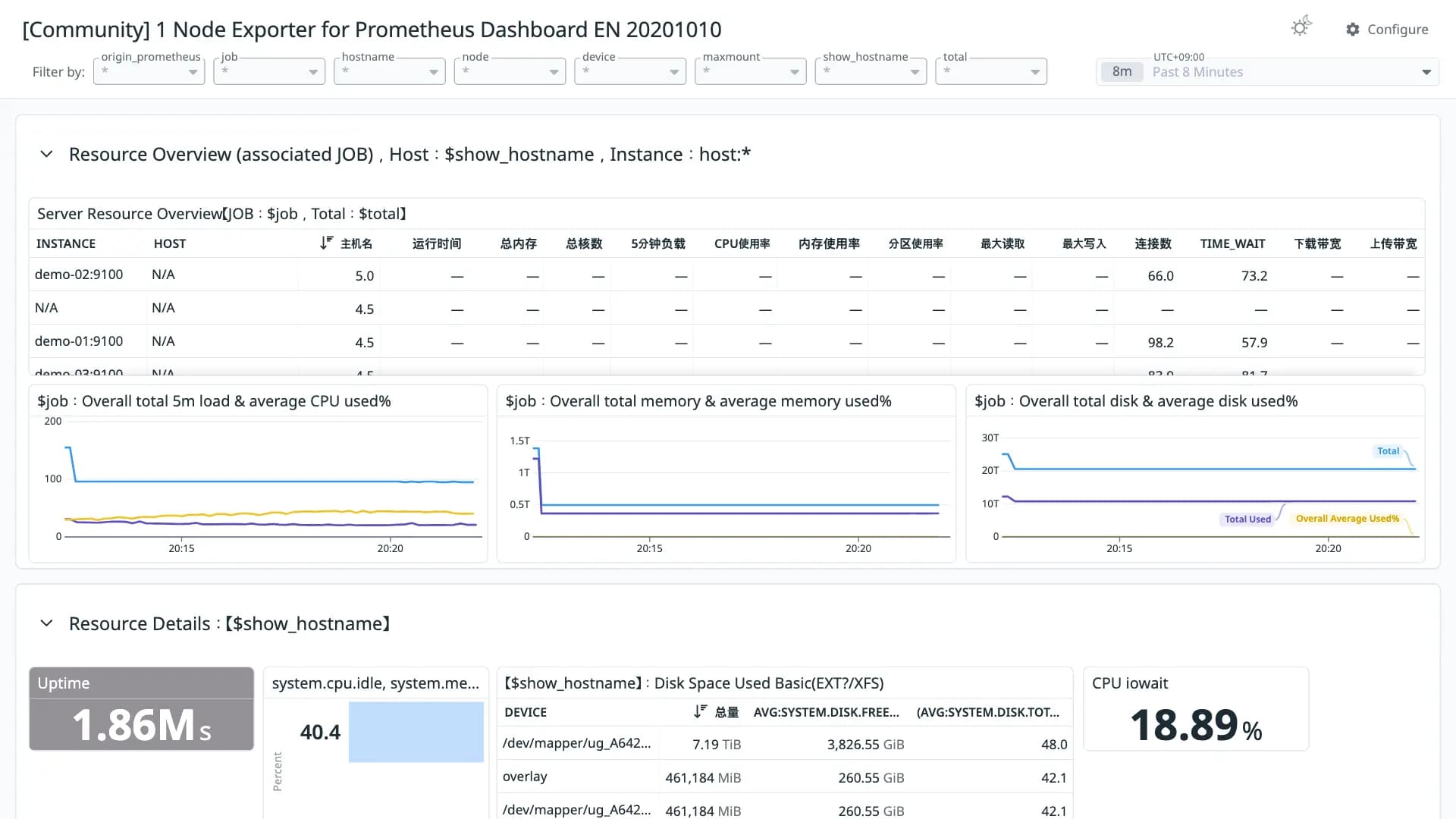1456x819 pixels.
Task: Toggle dark mode sun-moon icon
Action: pyautogui.click(x=1301, y=27)
